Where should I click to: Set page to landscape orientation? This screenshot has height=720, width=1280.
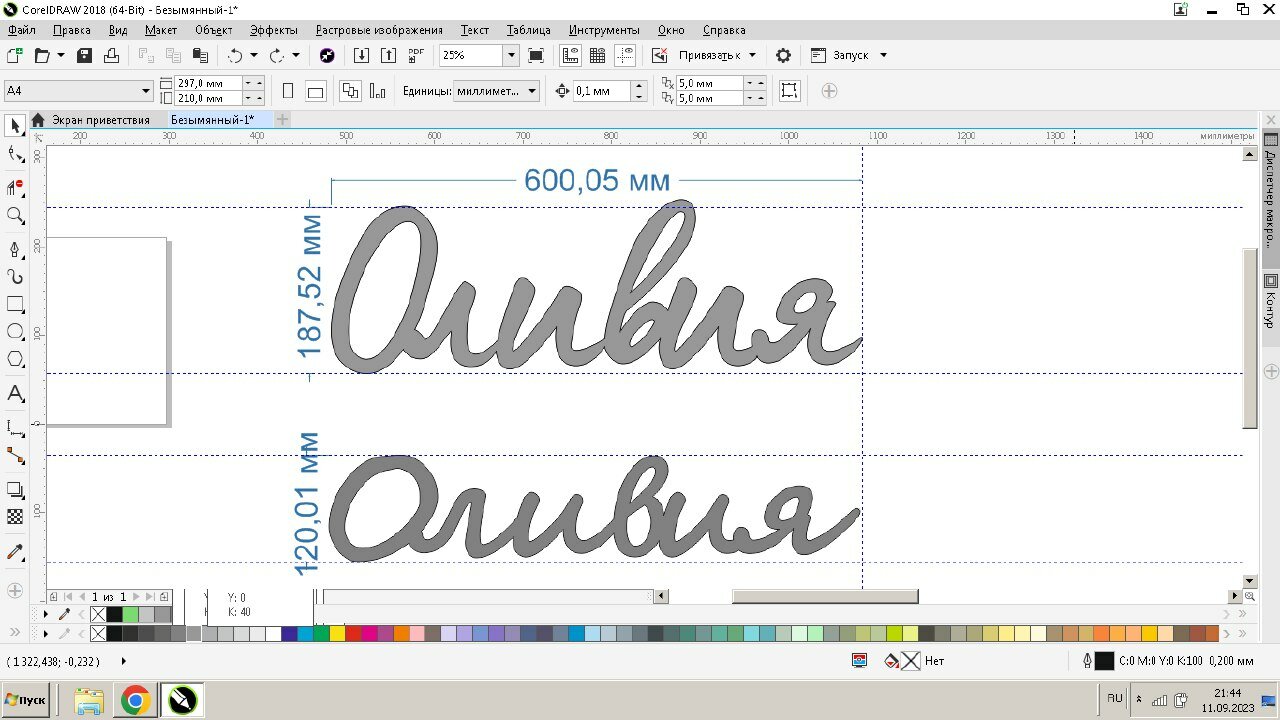click(315, 91)
